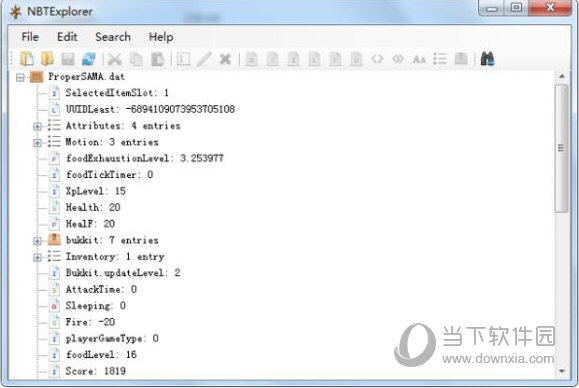579x388 pixels.
Task: Select the AttackTime: 0 row
Action: 101,289
